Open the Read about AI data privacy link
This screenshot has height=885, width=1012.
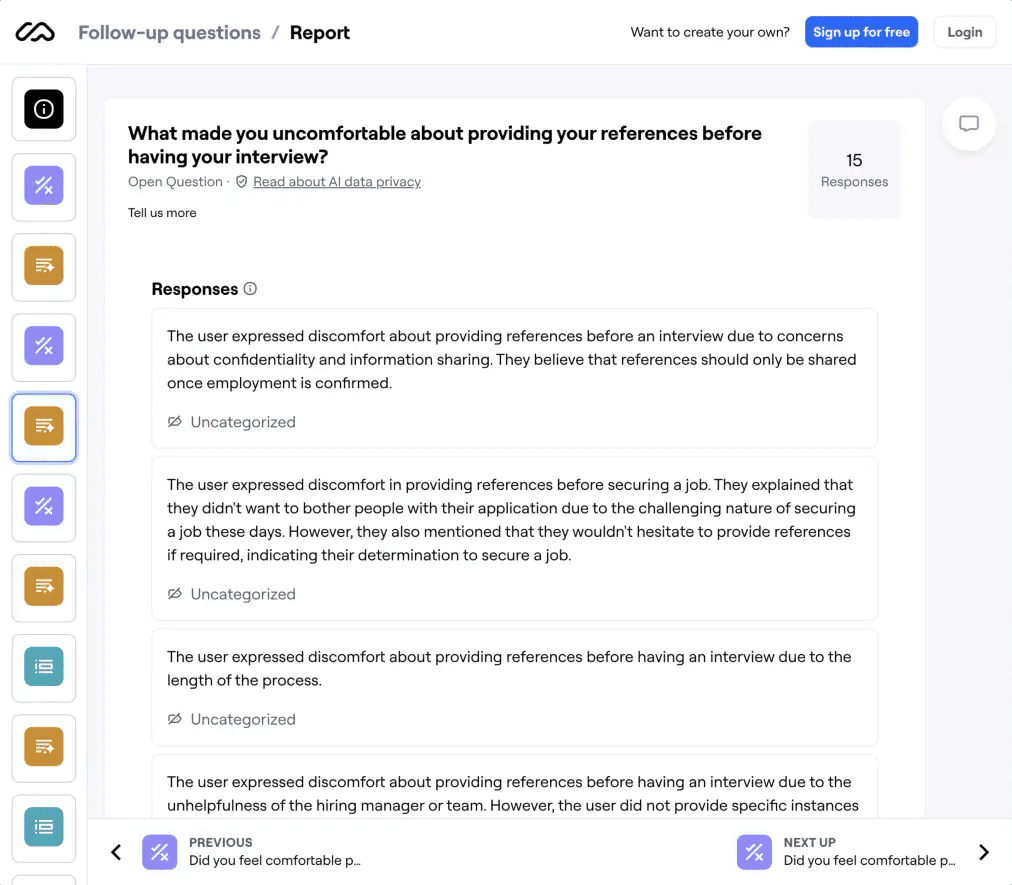tap(336, 182)
